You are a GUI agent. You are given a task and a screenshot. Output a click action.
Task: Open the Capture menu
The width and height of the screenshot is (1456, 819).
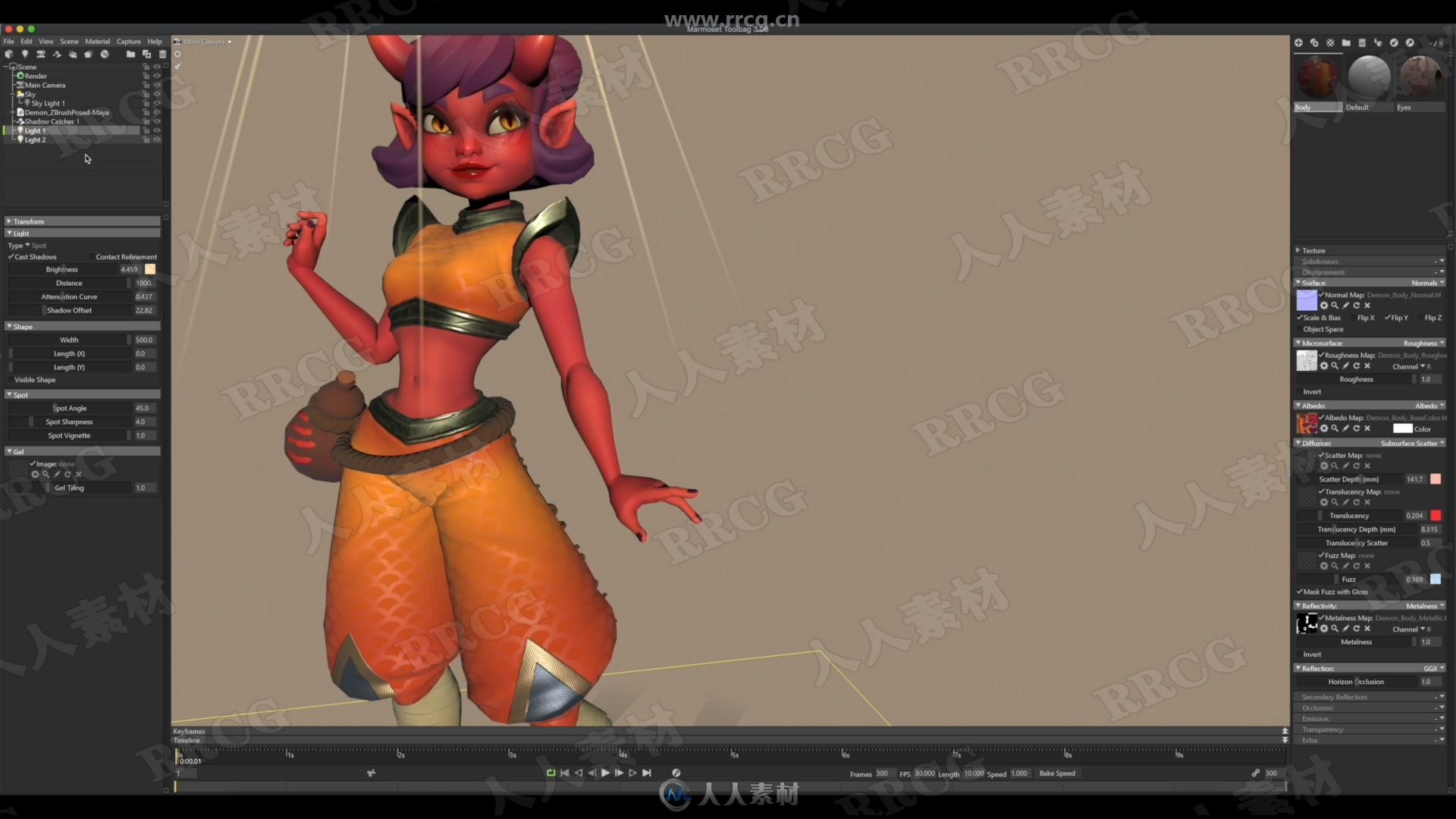[x=128, y=42]
